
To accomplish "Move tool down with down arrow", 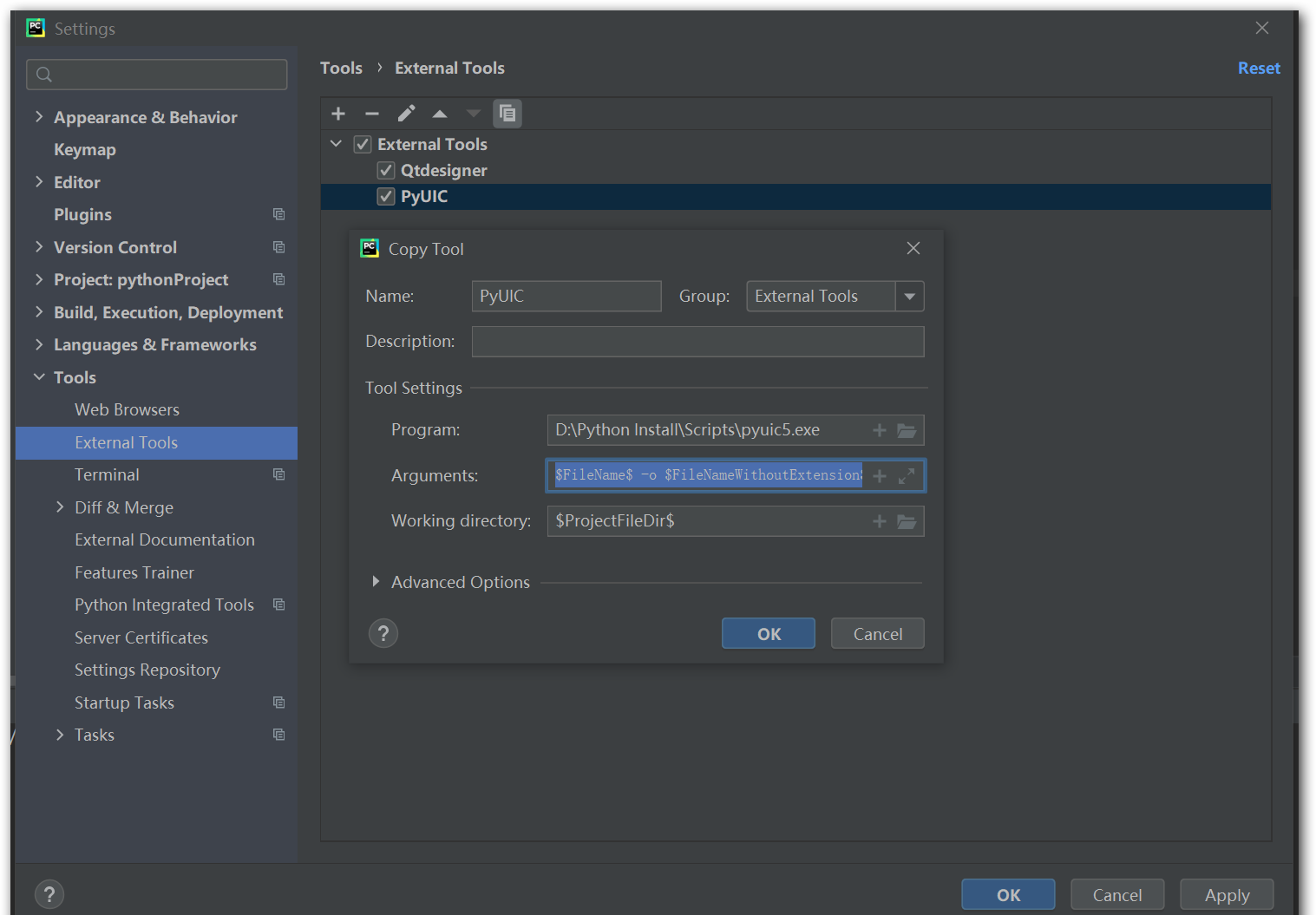I will (x=473, y=114).
